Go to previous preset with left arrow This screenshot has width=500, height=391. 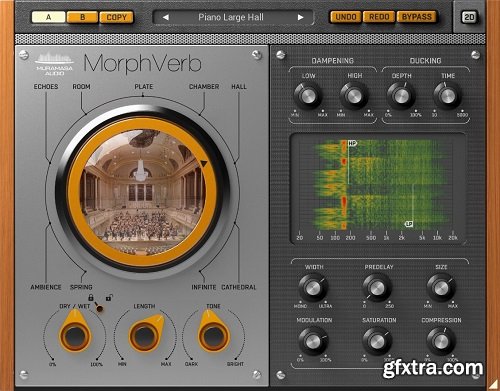tap(166, 17)
